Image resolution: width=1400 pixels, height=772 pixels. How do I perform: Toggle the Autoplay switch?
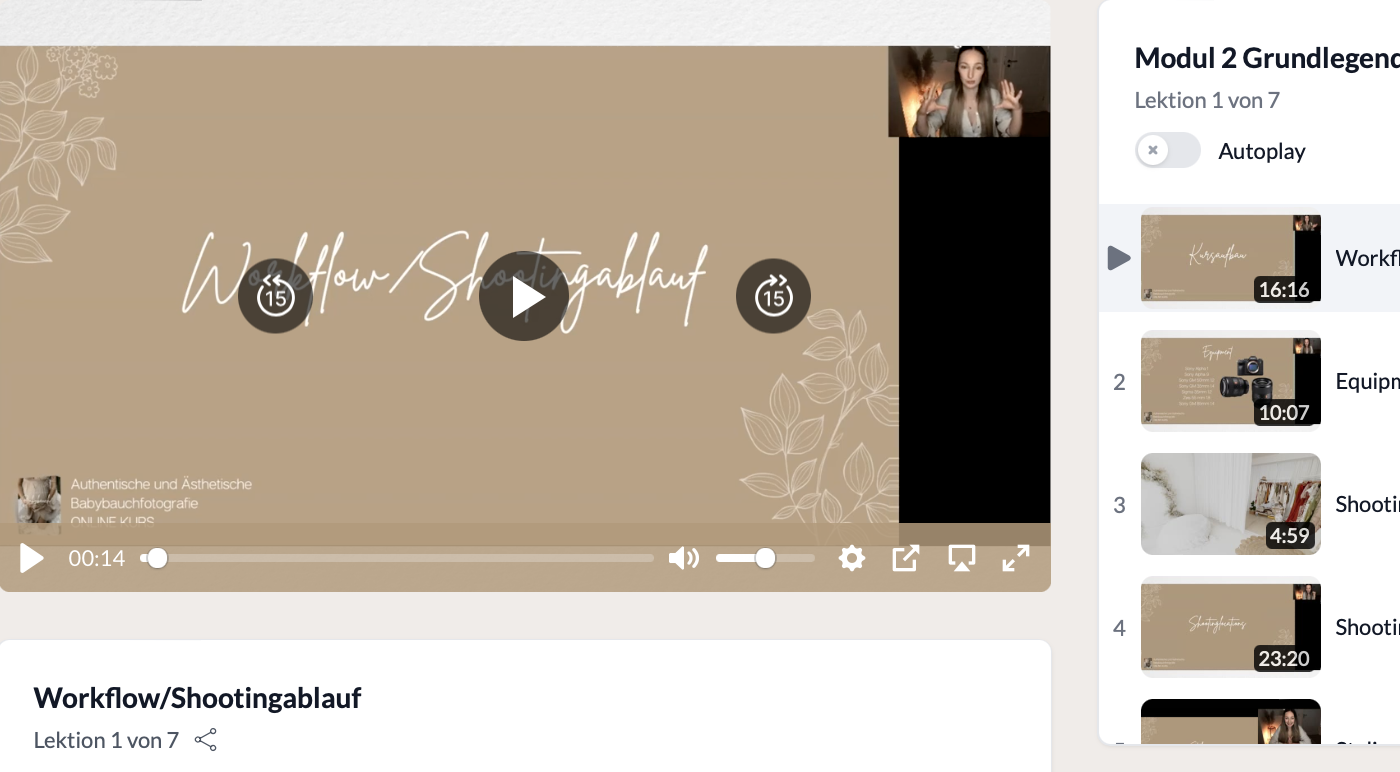tap(1167, 151)
